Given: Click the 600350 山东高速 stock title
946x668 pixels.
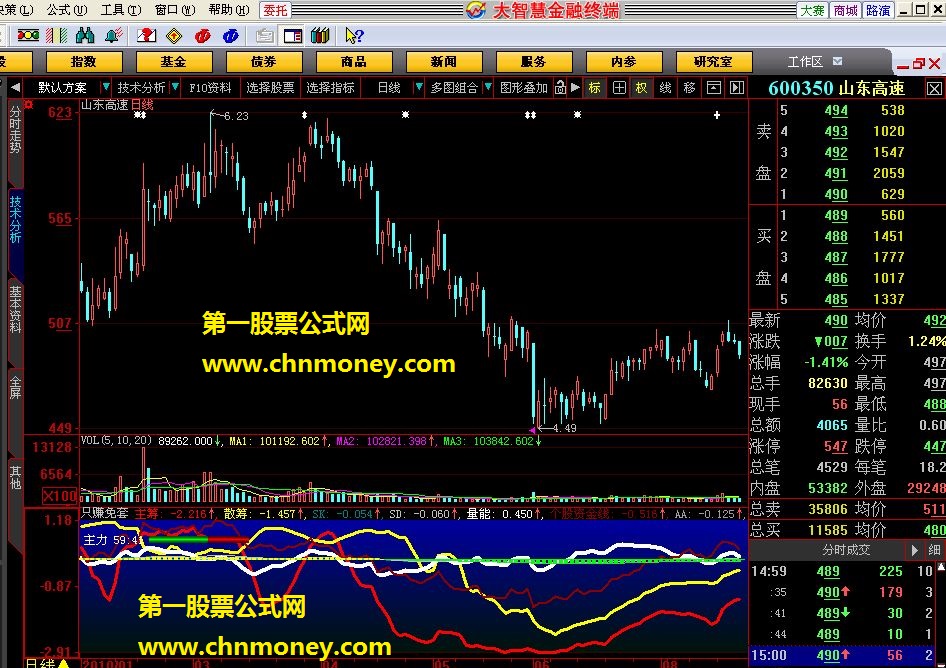Looking at the screenshot, I should tap(837, 89).
